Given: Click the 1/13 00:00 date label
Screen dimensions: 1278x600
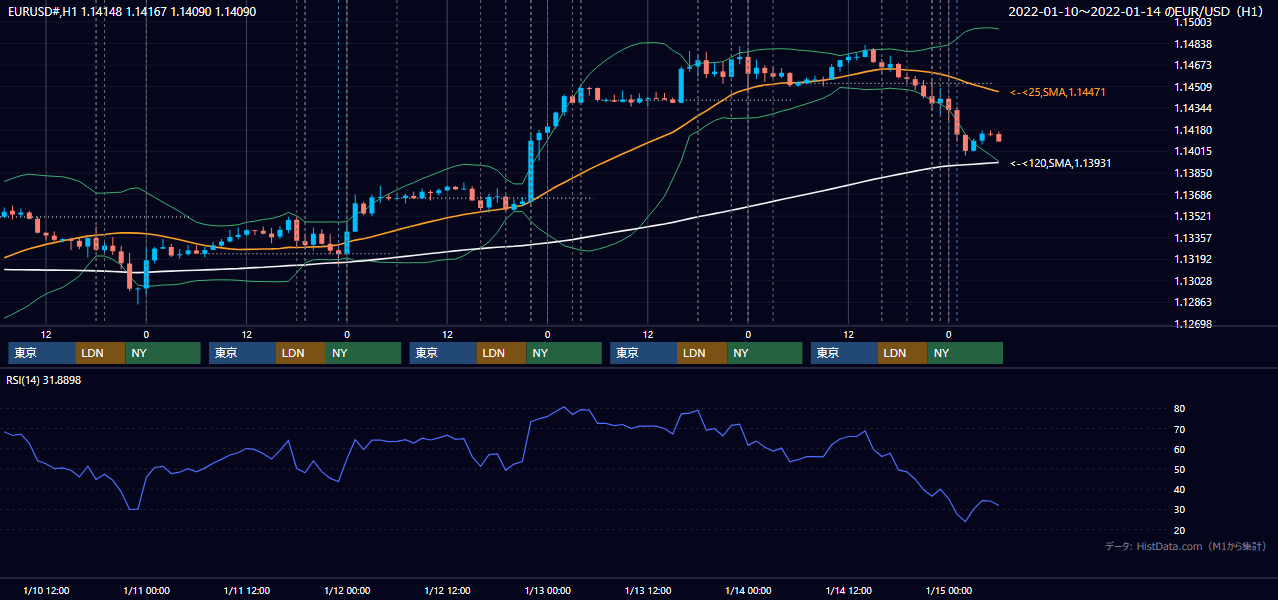Looking at the screenshot, I should point(547,590).
